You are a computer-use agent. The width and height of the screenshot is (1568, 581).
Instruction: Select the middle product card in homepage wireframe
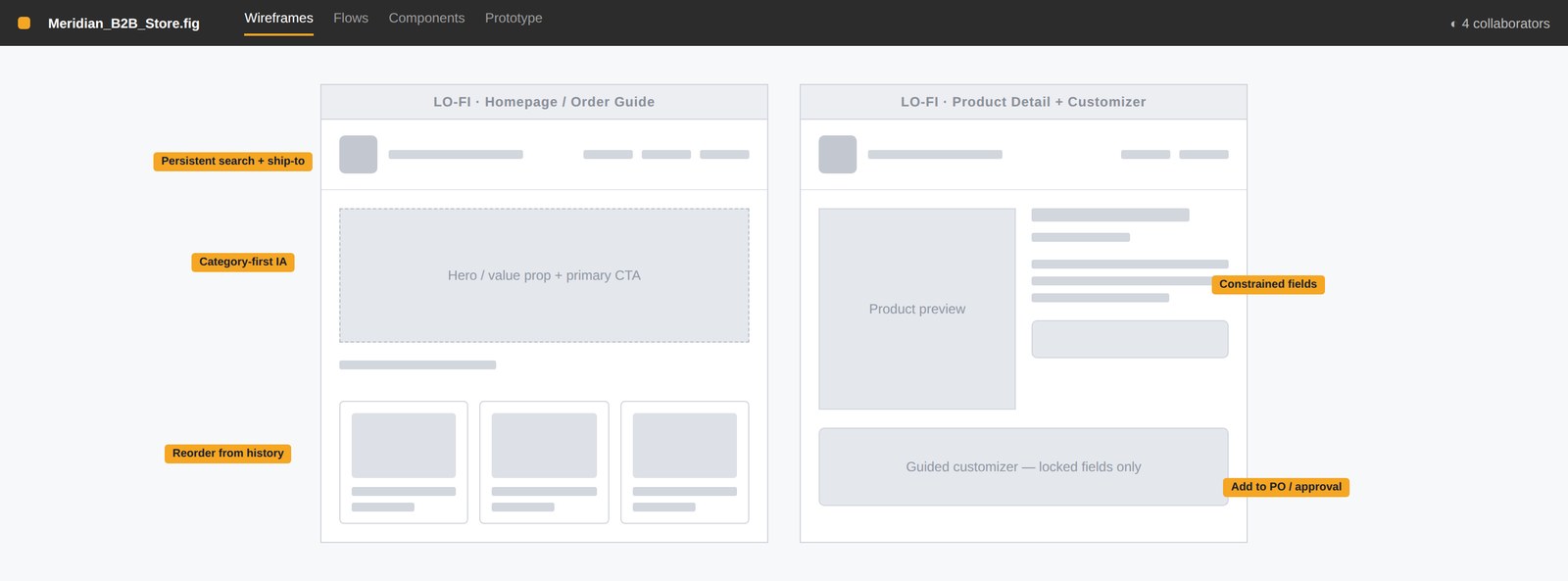pyautogui.click(x=544, y=462)
